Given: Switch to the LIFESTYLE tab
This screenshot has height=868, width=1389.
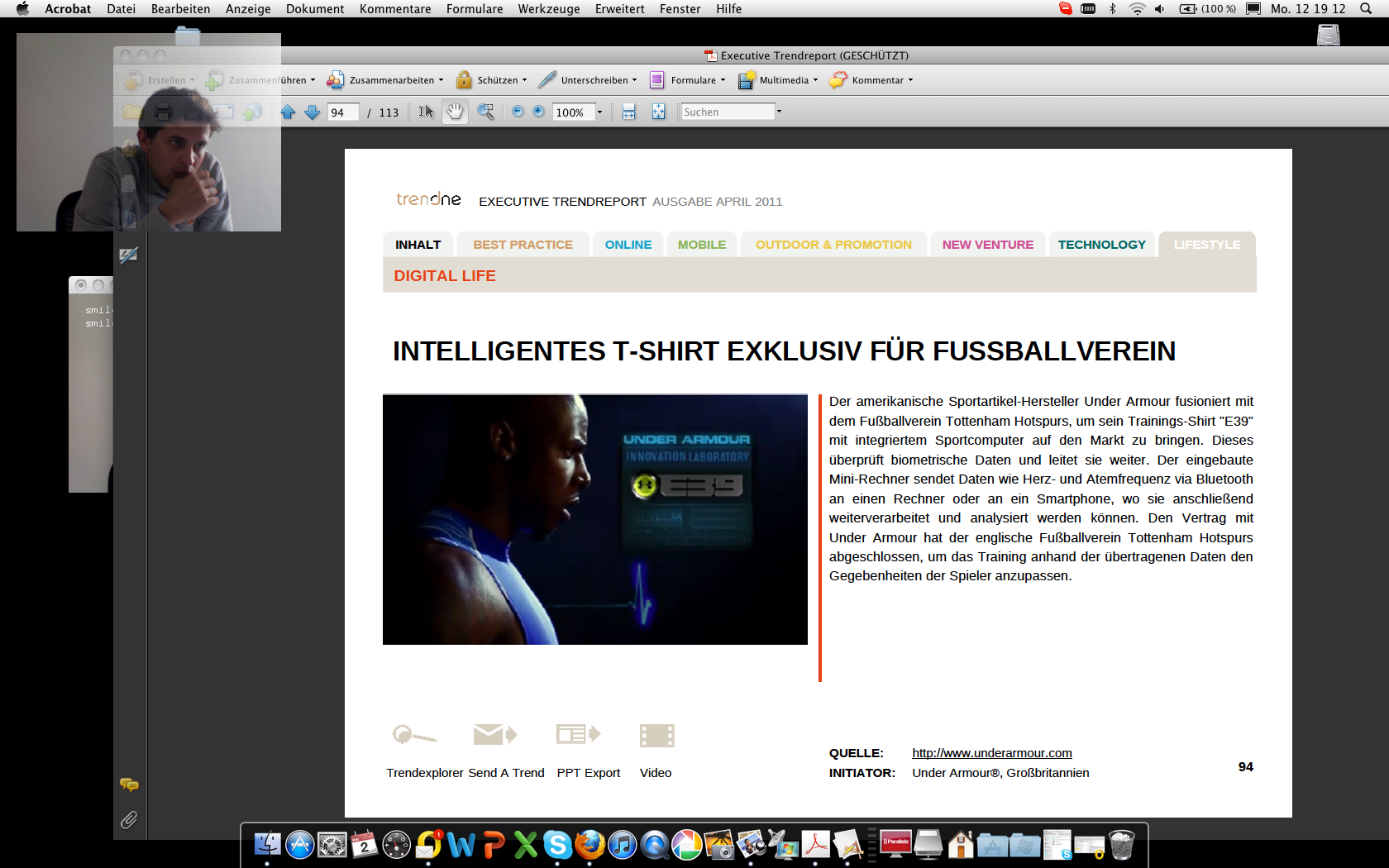Looking at the screenshot, I should click(1207, 245).
